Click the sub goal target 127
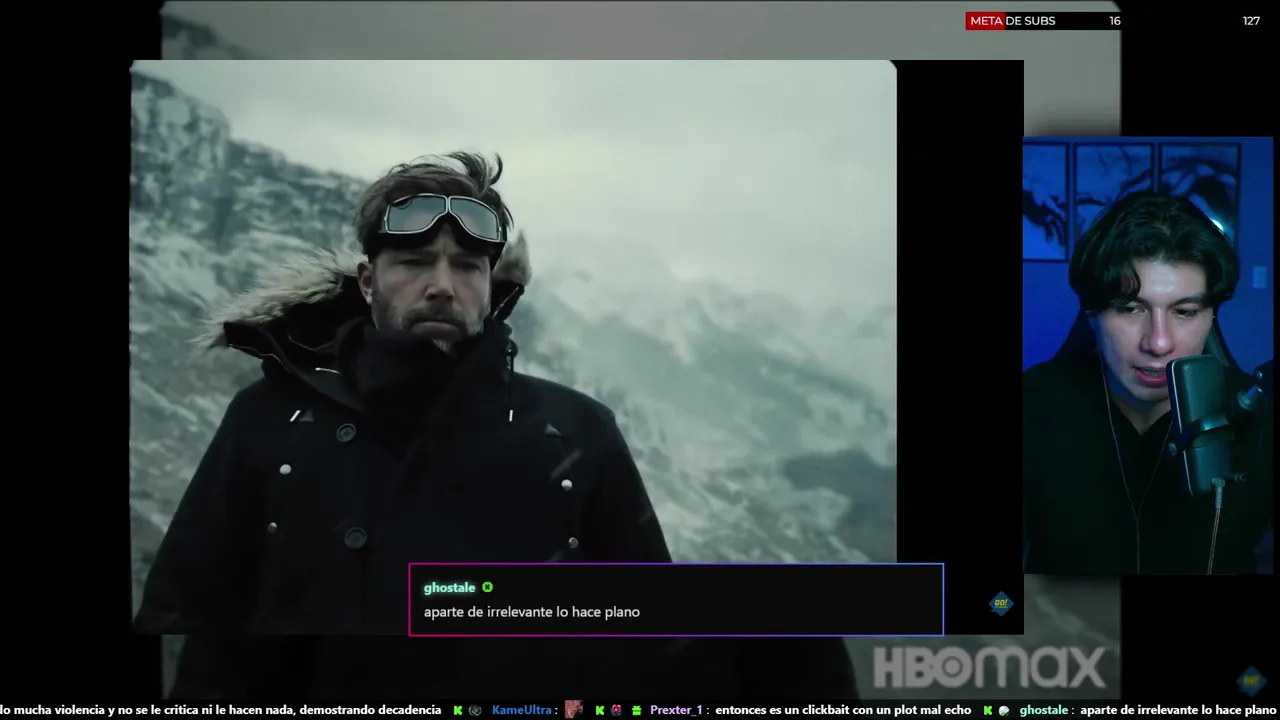Screen dimensions: 1280x720 [1251, 21]
